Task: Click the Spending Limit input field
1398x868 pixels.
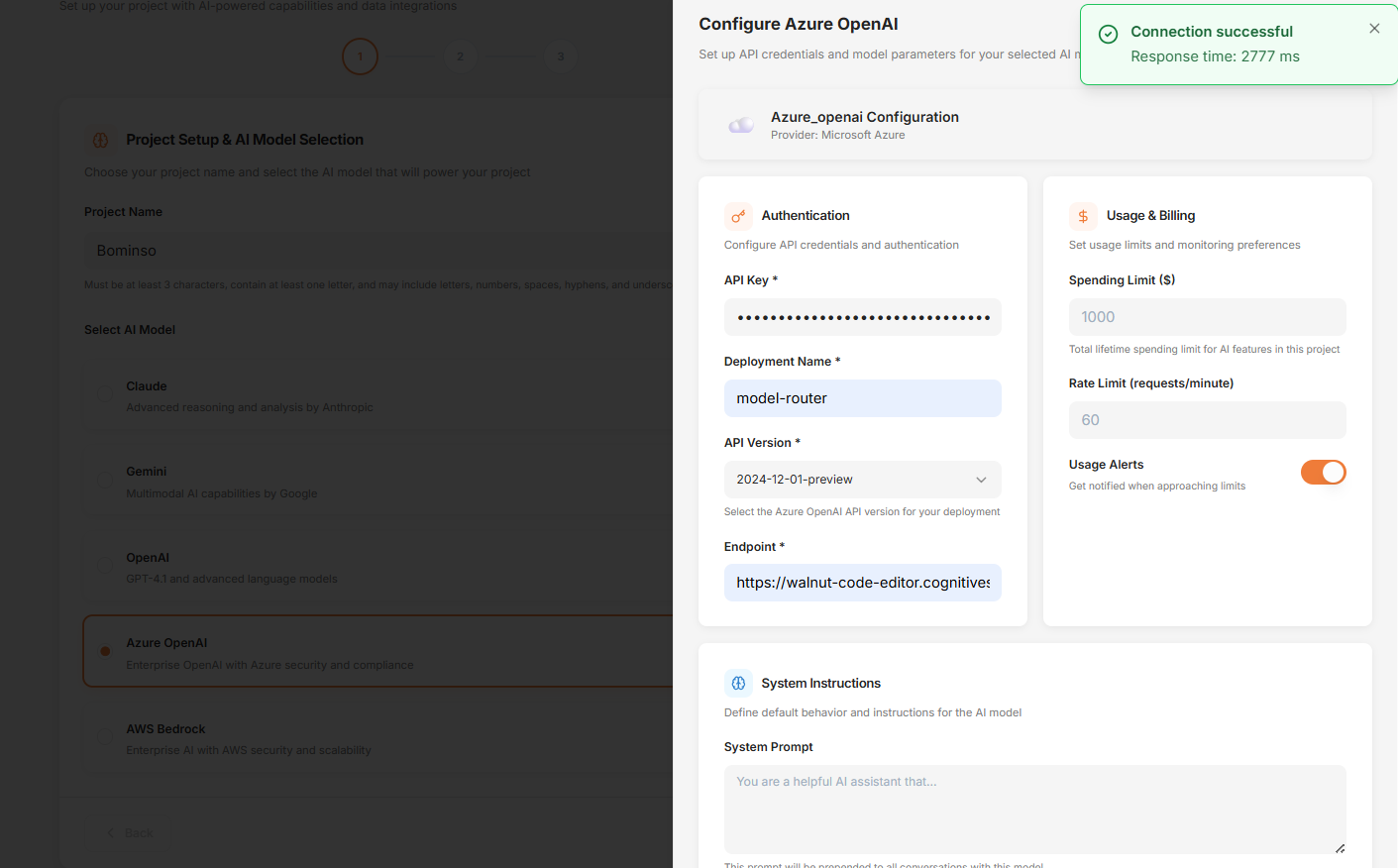Action: (1207, 317)
